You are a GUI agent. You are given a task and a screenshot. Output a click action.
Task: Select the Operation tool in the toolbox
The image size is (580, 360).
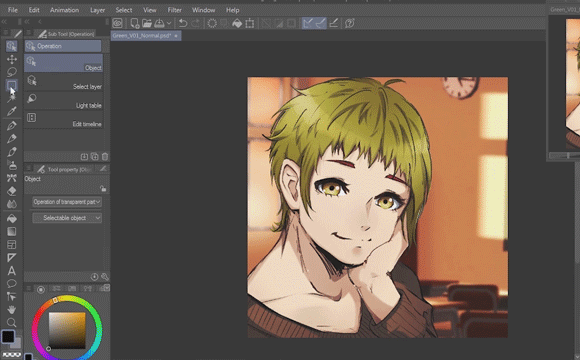[x=11, y=46]
